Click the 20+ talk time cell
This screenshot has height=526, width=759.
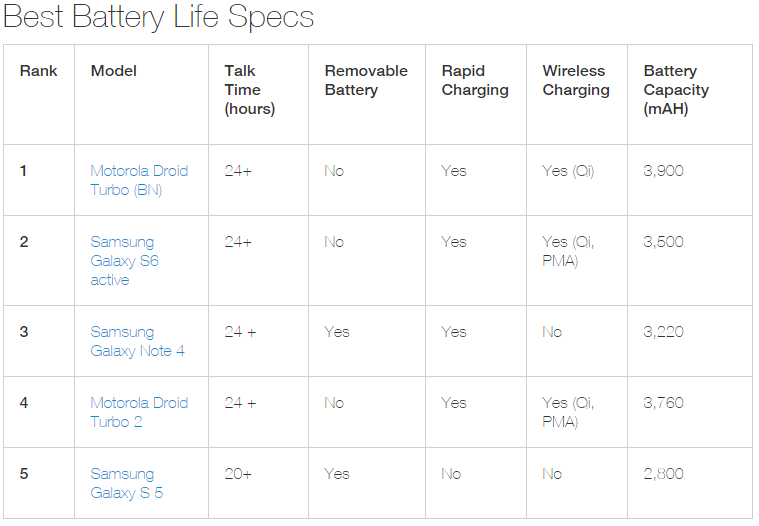pos(238,474)
